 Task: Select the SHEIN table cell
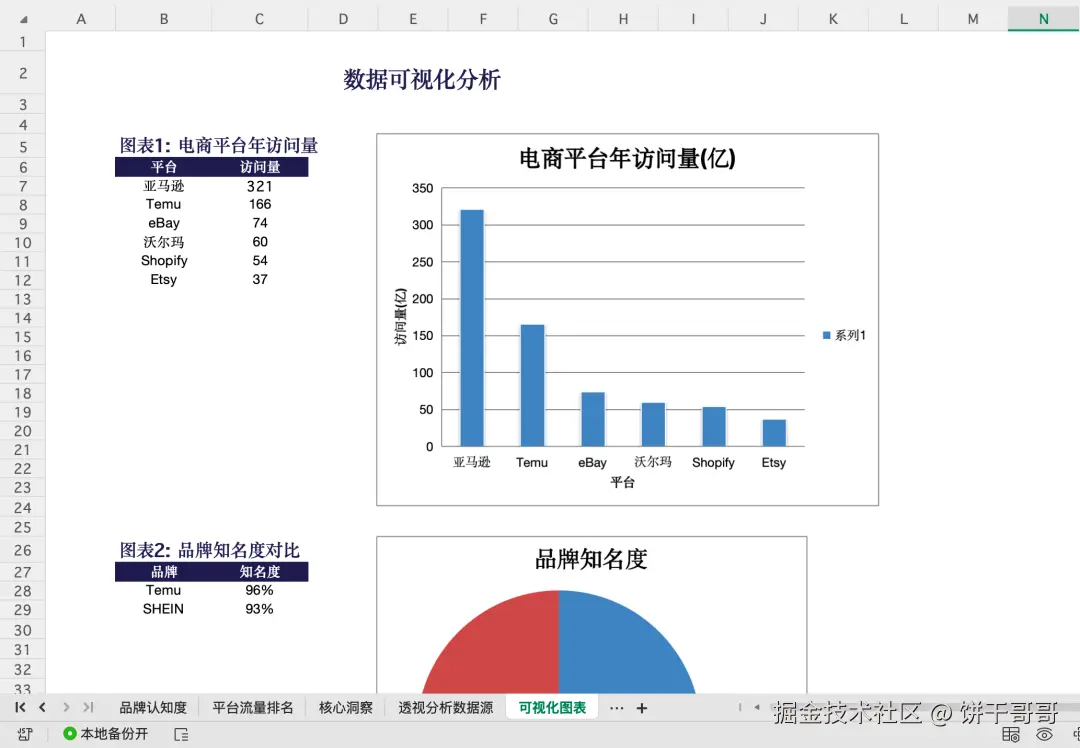click(164, 609)
